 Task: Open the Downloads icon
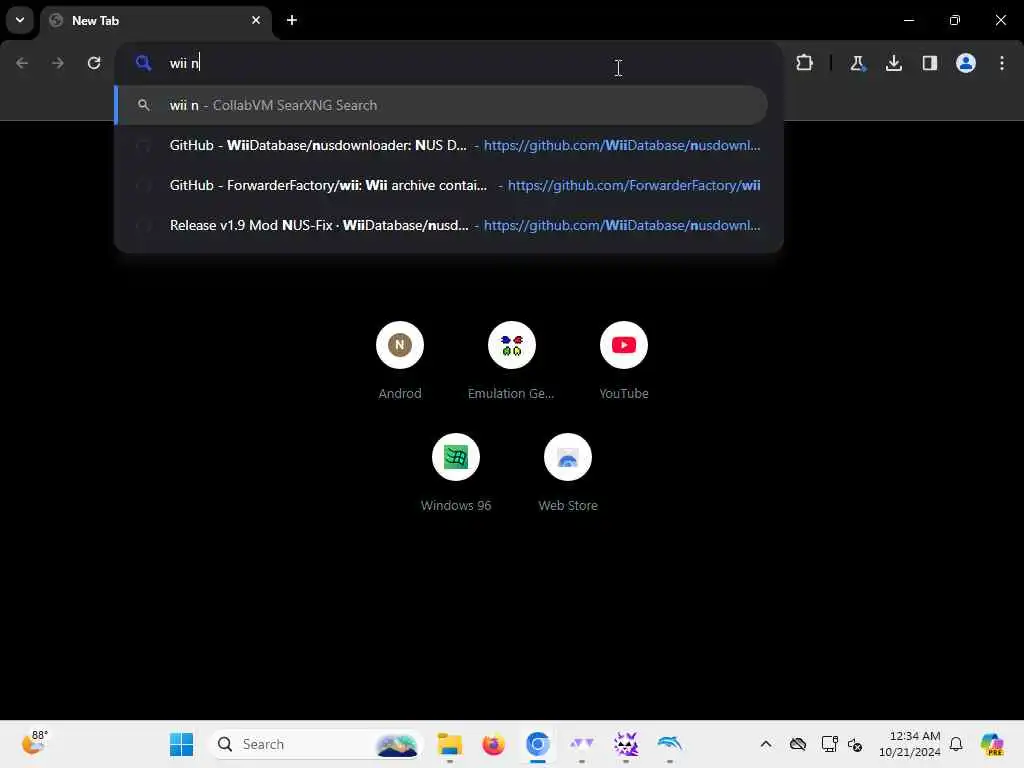(x=894, y=63)
